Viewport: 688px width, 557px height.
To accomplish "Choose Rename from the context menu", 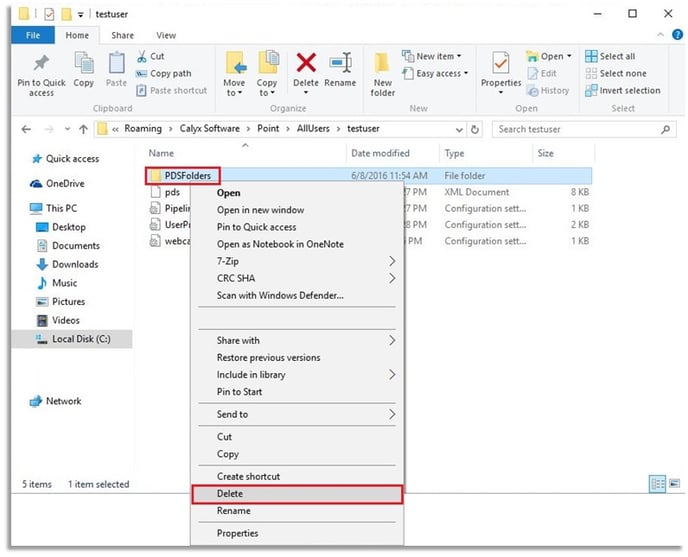I will [297, 511].
